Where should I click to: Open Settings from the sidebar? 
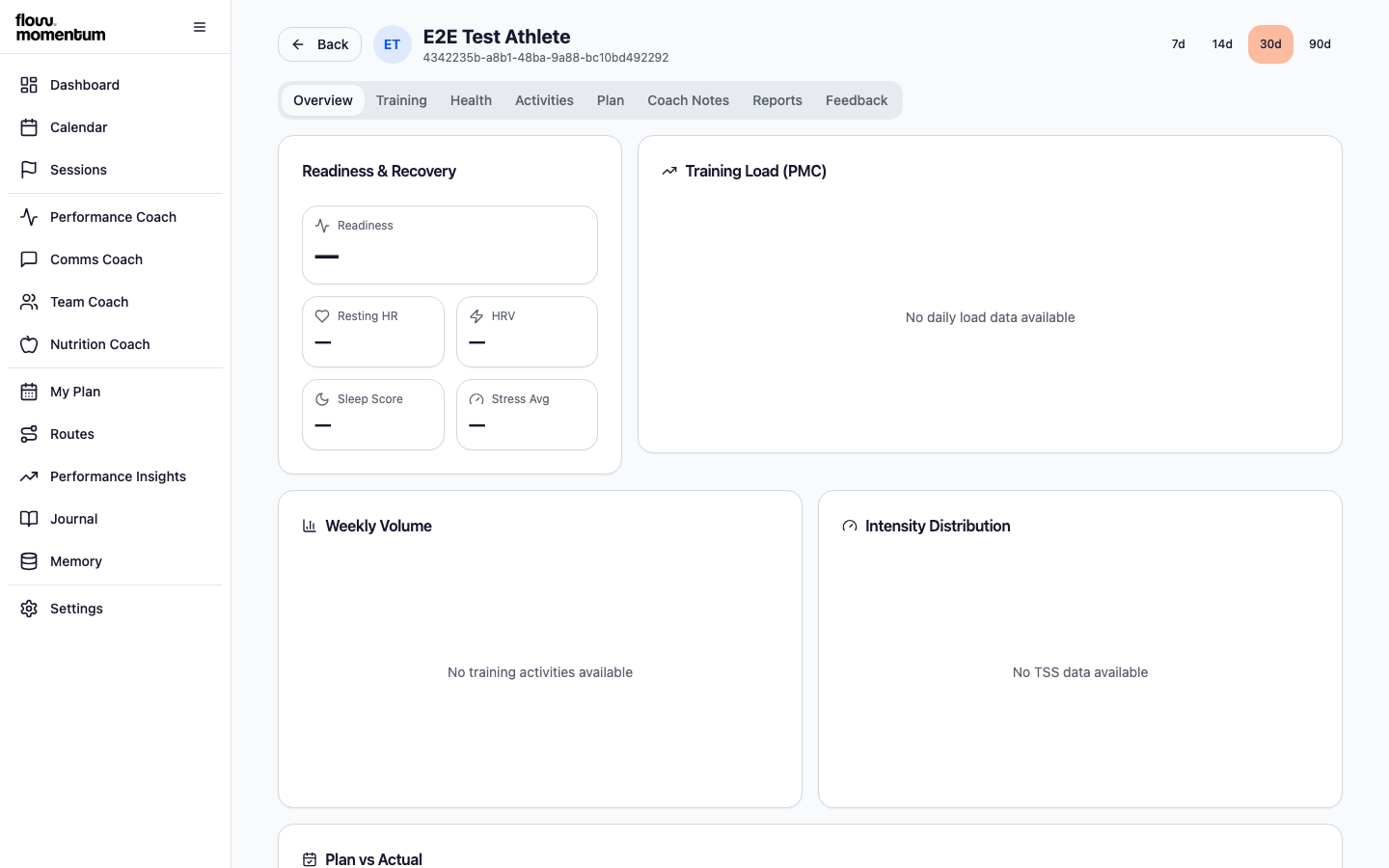116,609
